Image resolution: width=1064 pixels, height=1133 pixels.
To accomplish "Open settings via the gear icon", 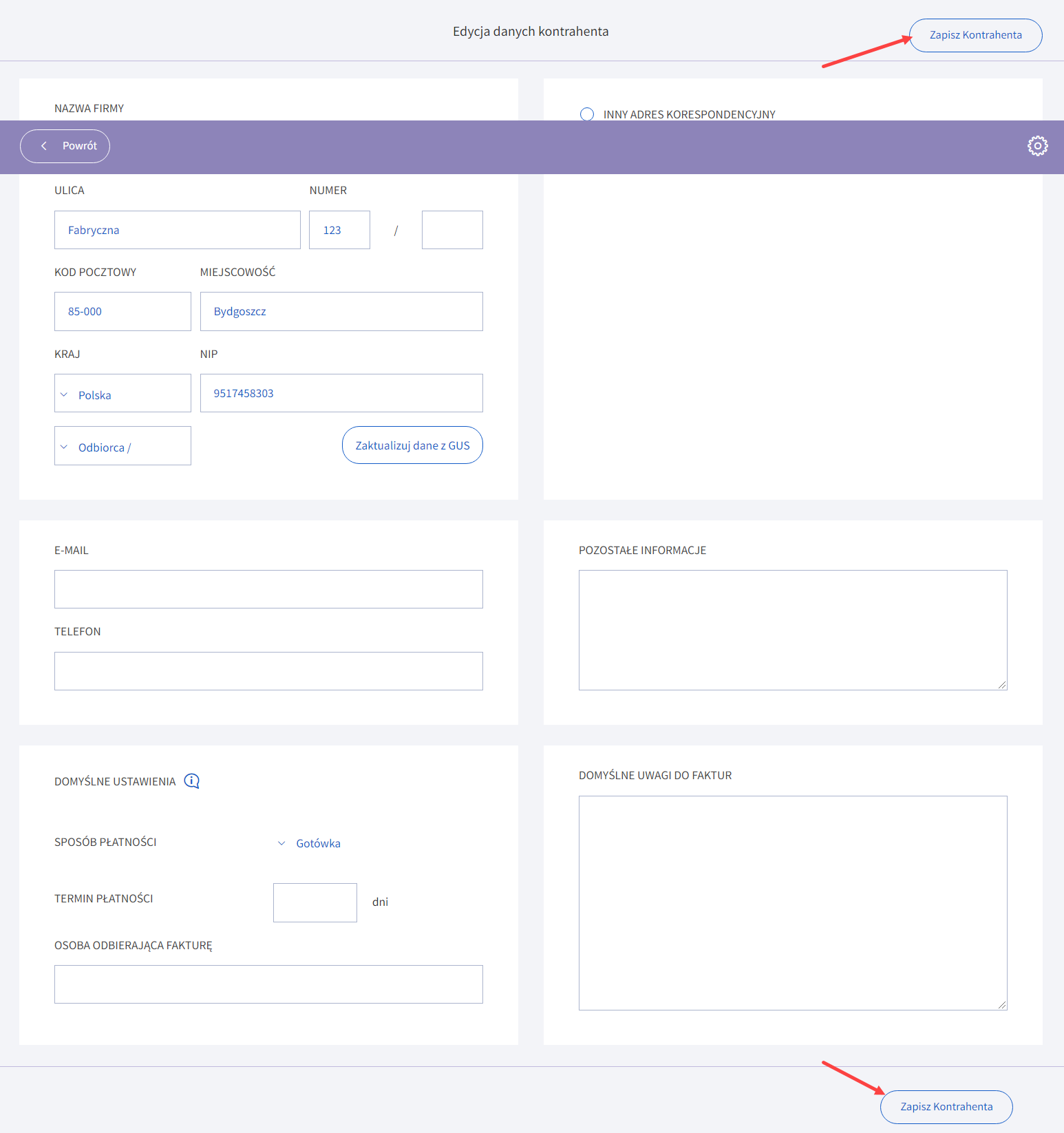I will (1037, 146).
